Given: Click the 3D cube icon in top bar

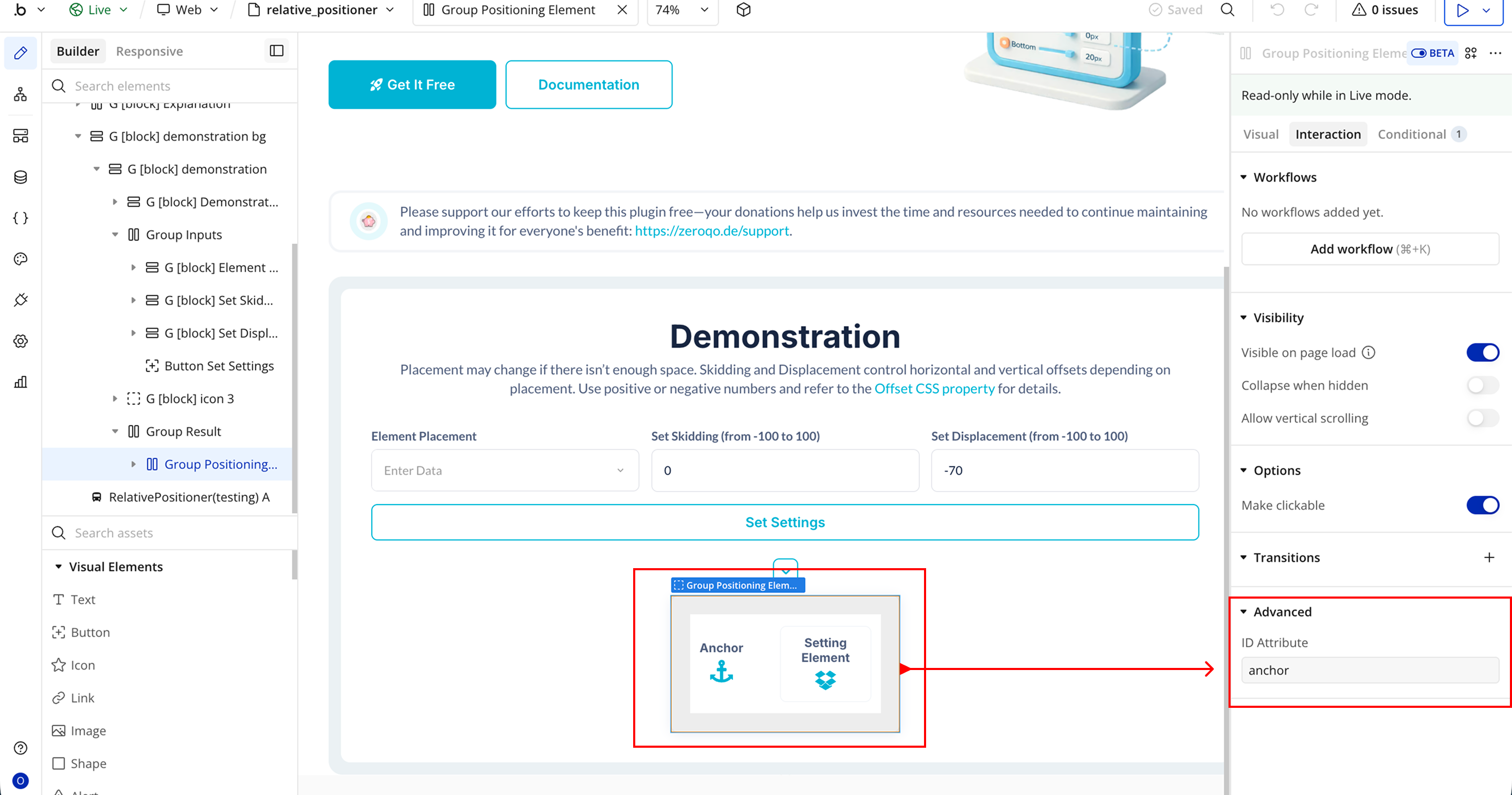Looking at the screenshot, I should 743,10.
